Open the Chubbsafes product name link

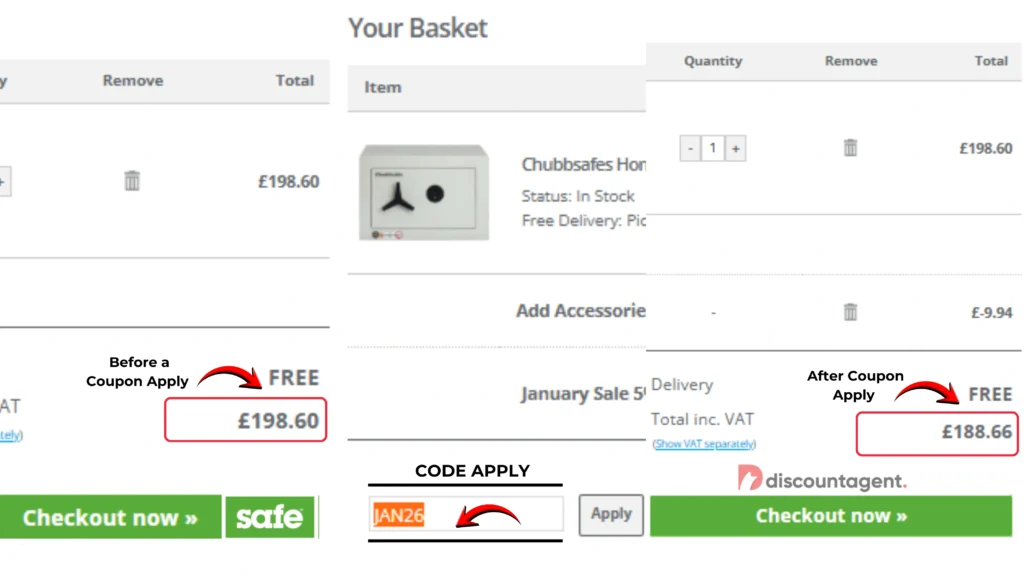pyautogui.click(x=584, y=165)
